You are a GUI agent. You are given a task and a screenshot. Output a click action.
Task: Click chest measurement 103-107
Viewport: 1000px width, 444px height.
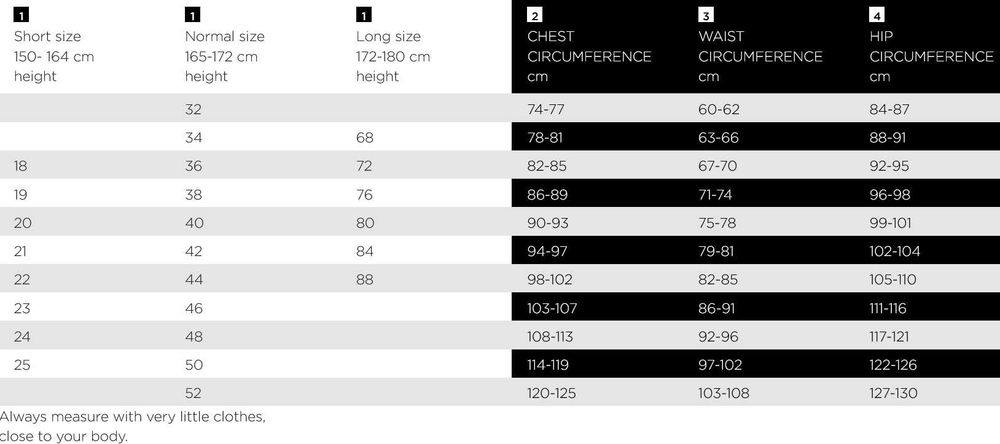click(x=552, y=308)
